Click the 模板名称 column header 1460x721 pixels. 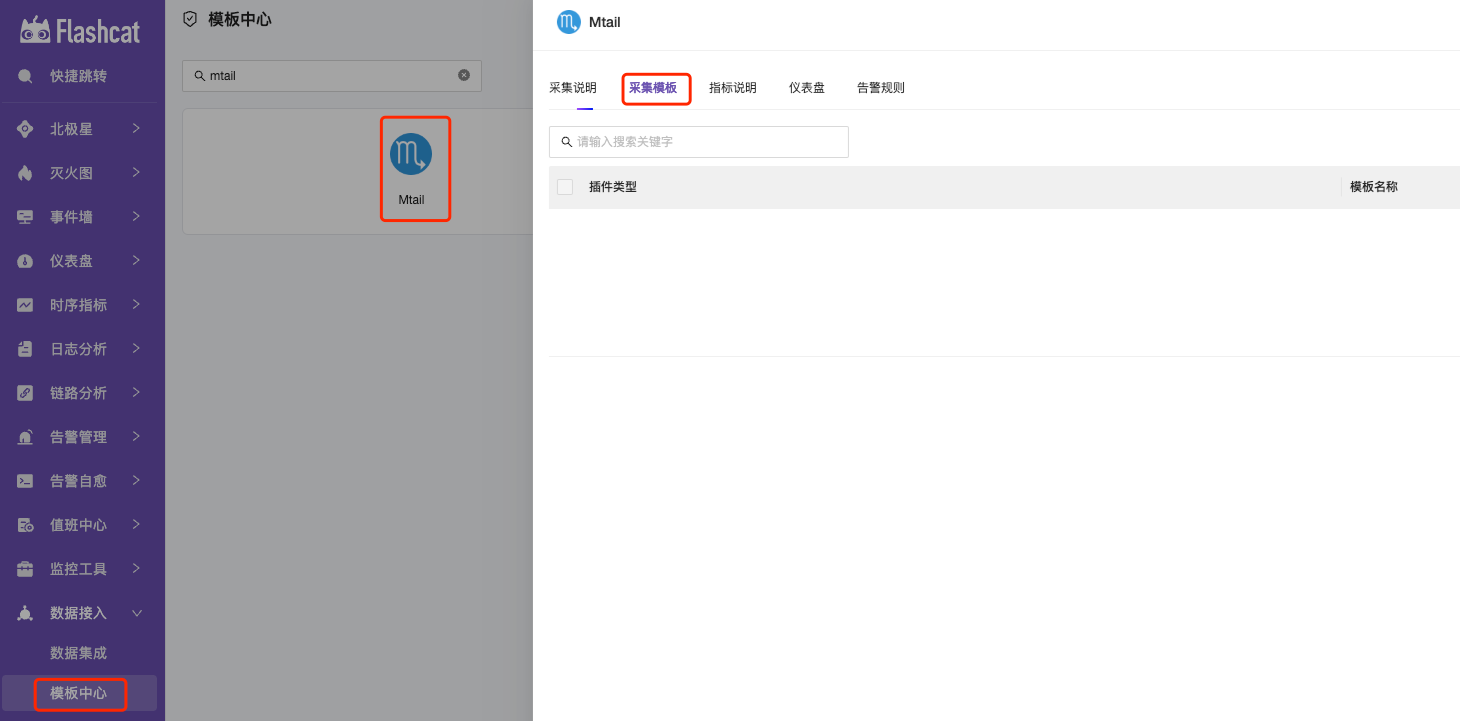[1374, 187]
